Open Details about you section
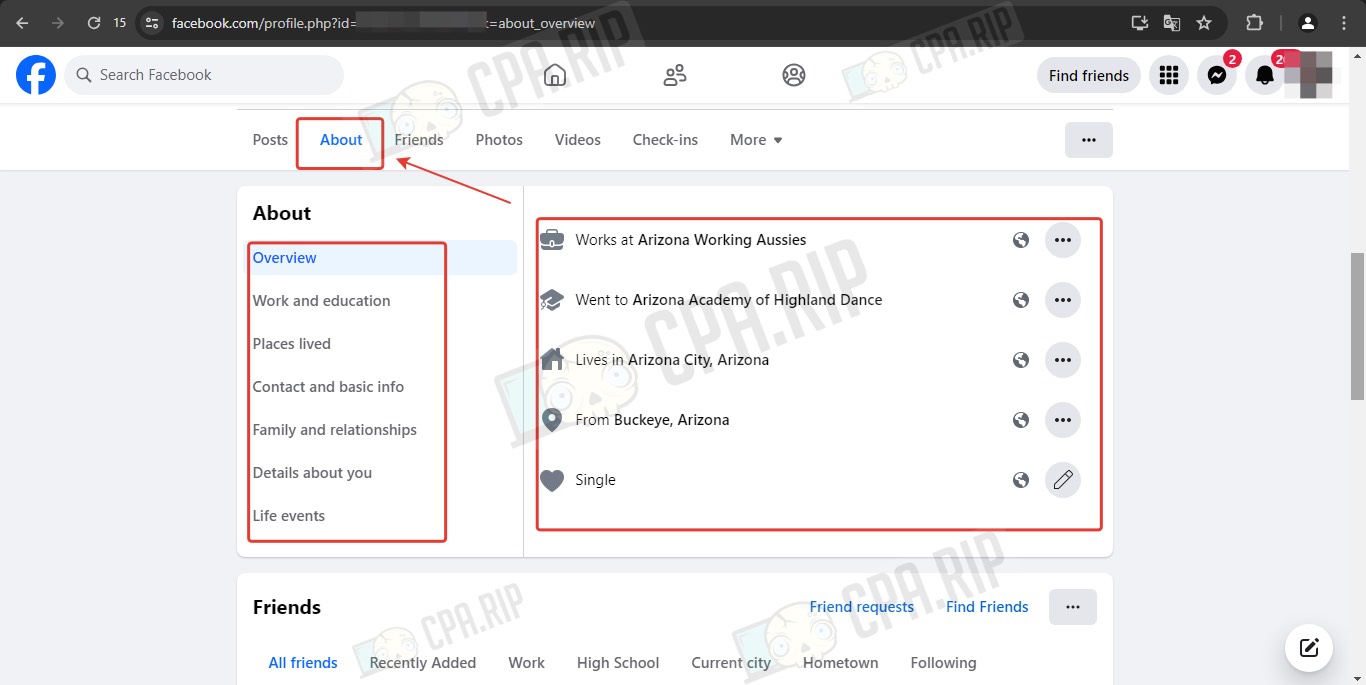Screen dimensions: 1366x685 [x=312, y=473]
